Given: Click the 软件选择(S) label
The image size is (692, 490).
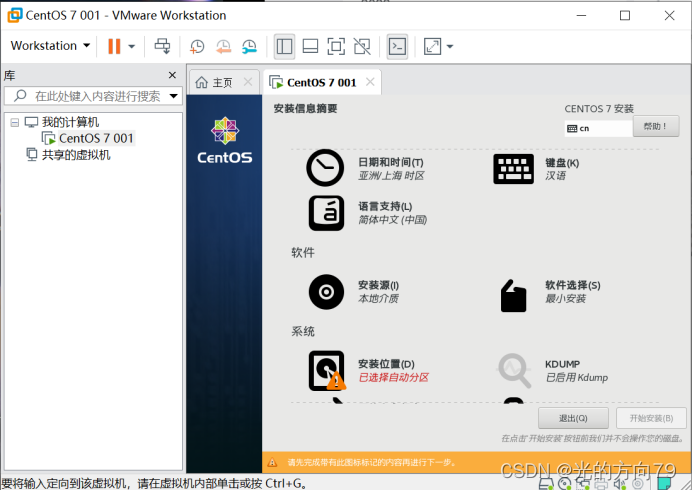Looking at the screenshot, I should pyautogui.click(x=572, y=285).
